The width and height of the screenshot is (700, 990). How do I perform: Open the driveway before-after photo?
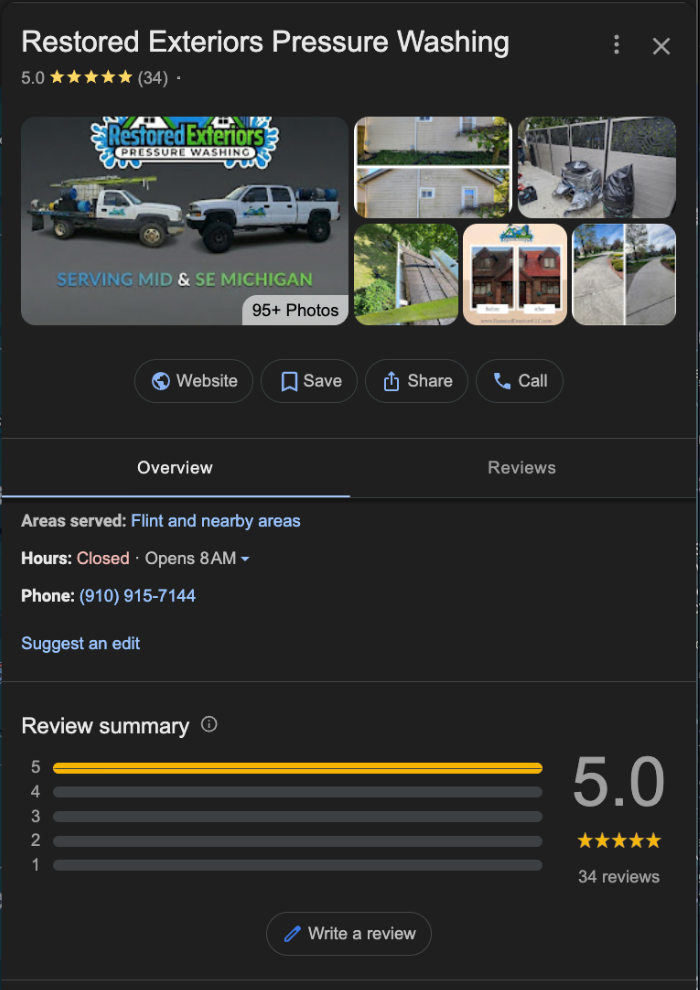coord(624,275)
